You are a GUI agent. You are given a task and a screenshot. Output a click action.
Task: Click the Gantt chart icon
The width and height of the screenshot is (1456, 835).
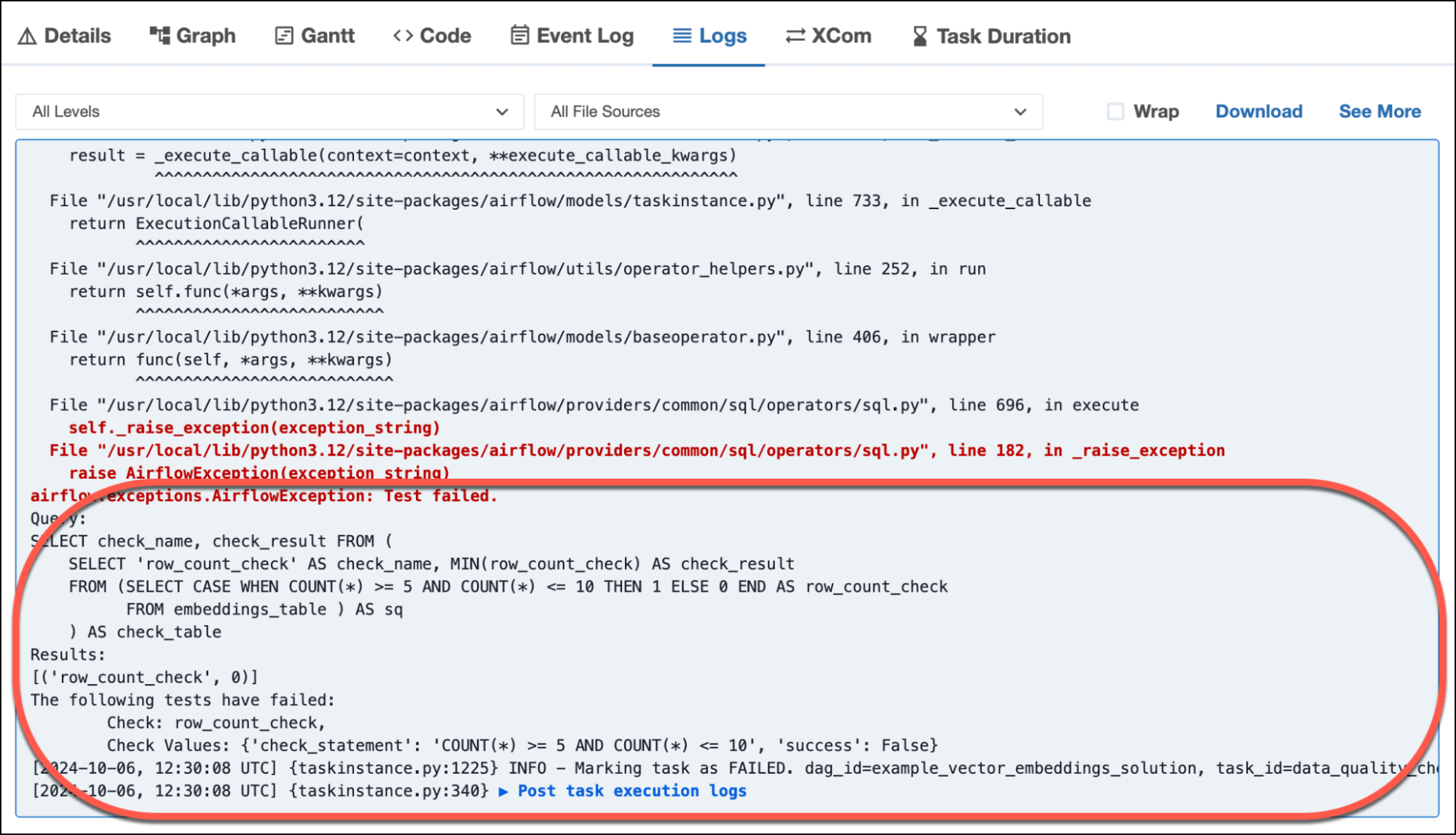point(284,36)
